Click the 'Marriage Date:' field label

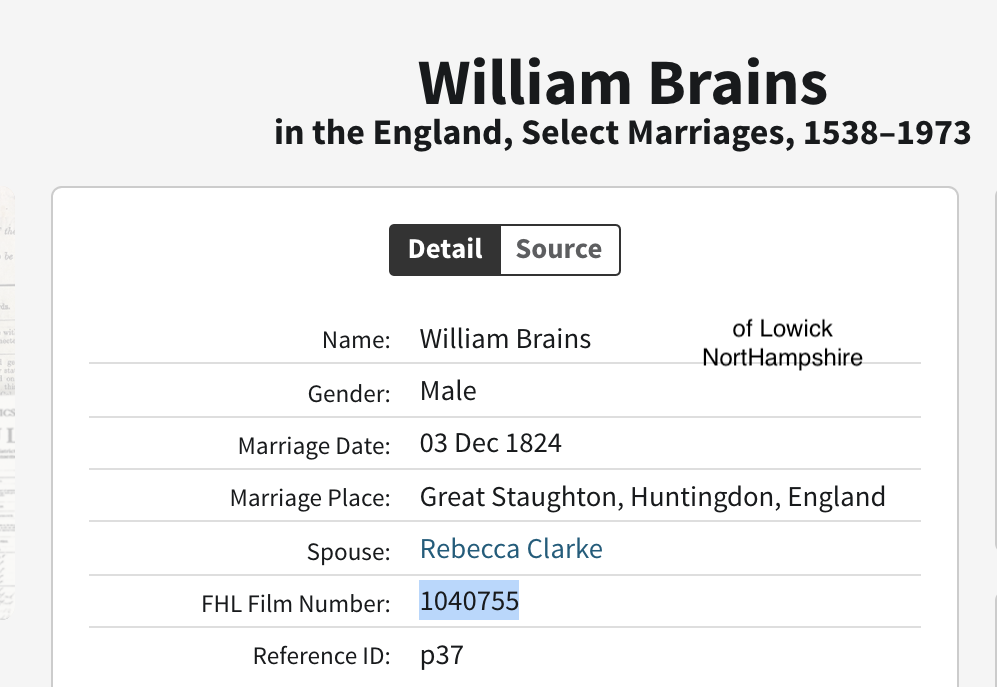tap(314, 446)
